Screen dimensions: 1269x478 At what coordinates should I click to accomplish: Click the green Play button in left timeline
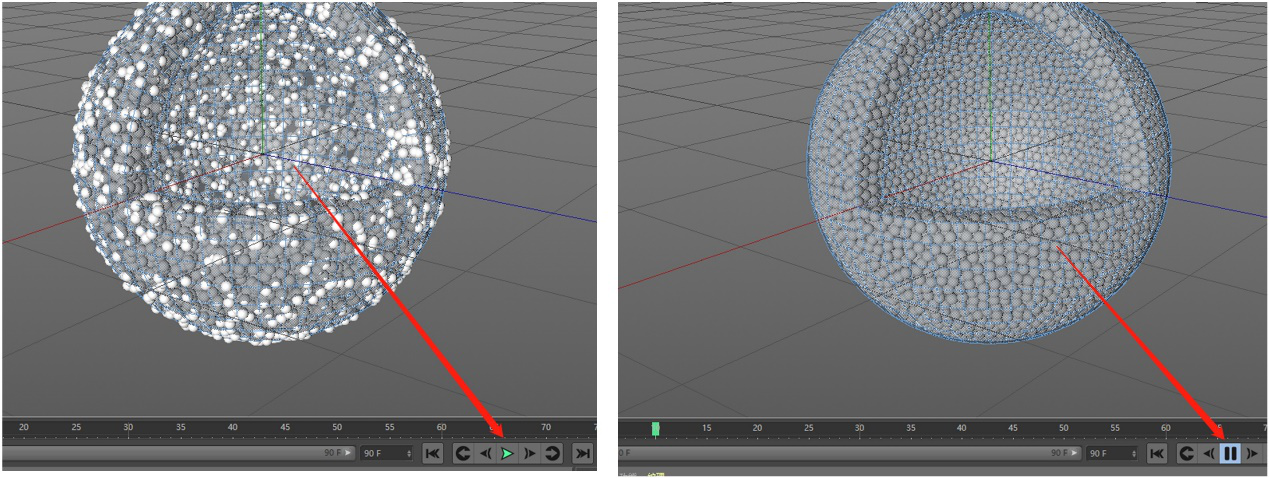pyautogui.click(x=507, y=454)
